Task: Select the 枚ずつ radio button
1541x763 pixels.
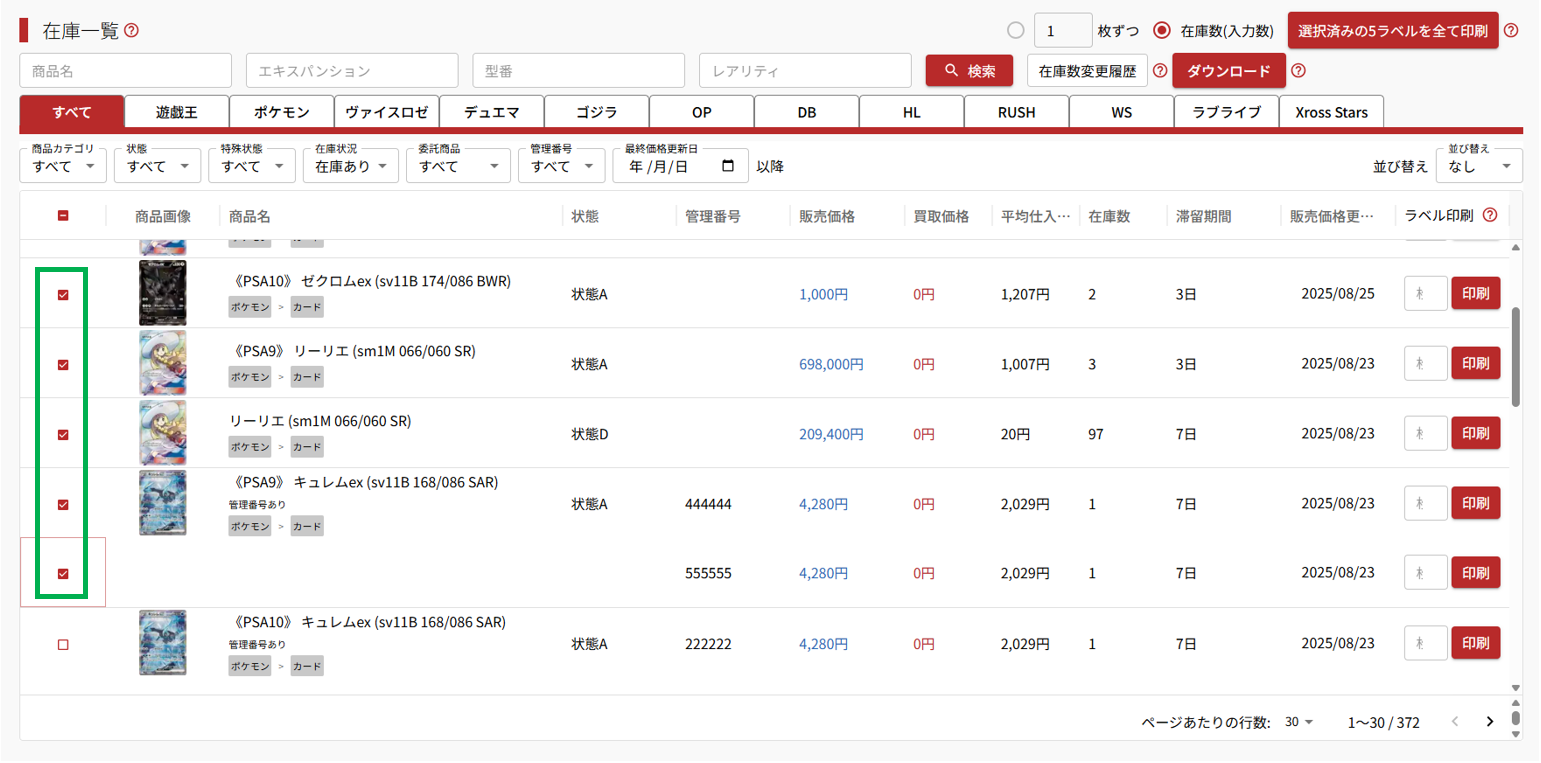Action: [x=1016, y=30]
